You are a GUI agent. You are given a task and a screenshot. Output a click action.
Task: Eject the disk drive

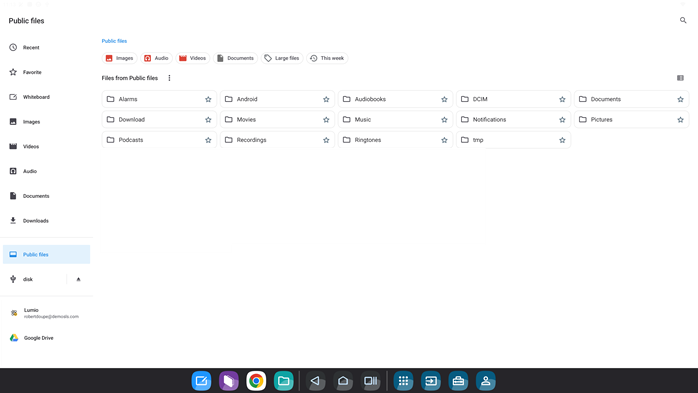point(78,280)
